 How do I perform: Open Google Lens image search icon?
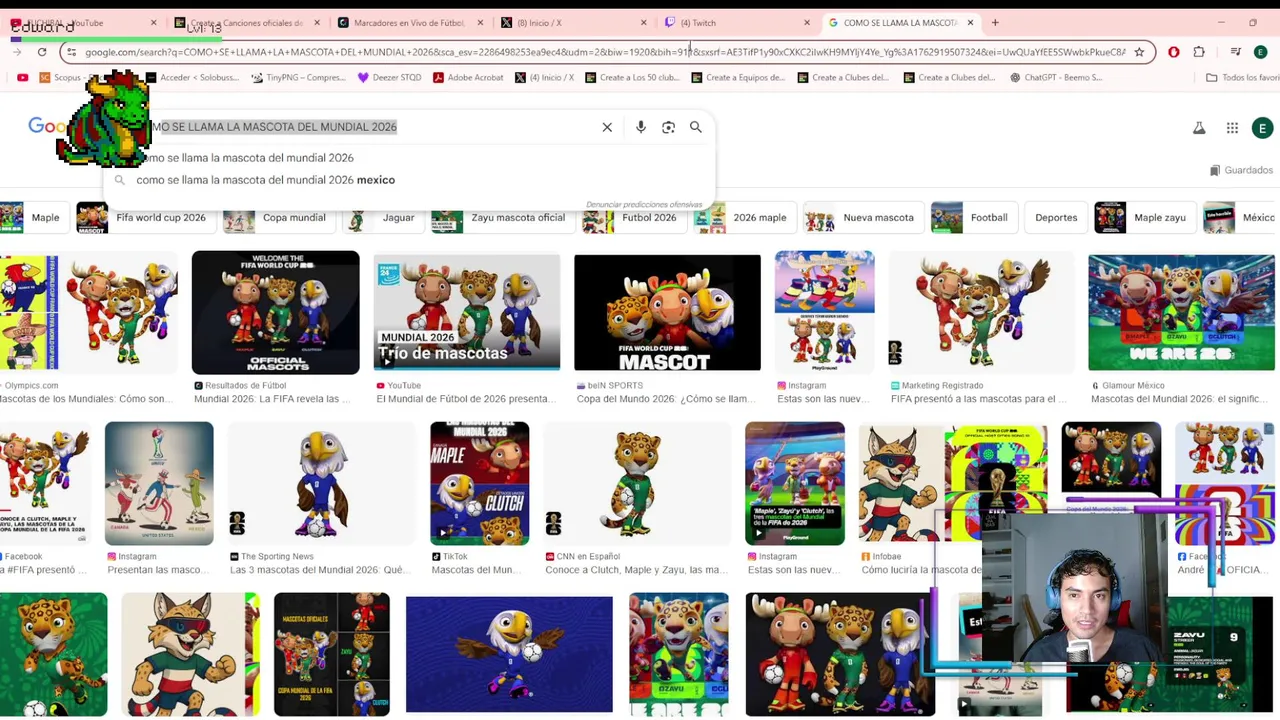pos(669,127)
